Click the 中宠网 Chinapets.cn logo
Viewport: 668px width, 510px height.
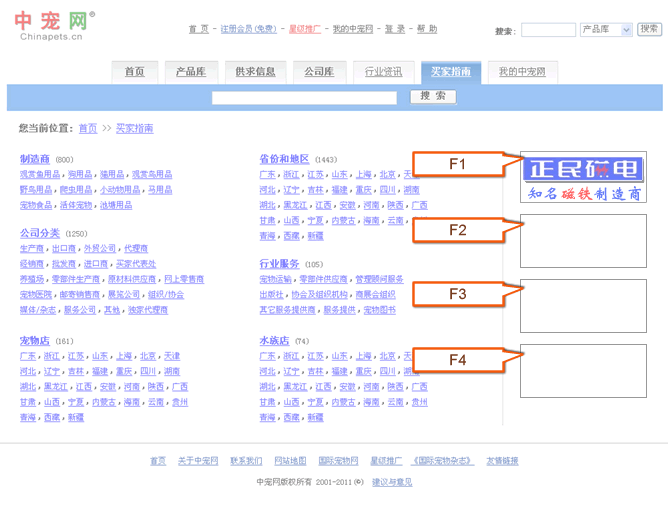[53, 27]
